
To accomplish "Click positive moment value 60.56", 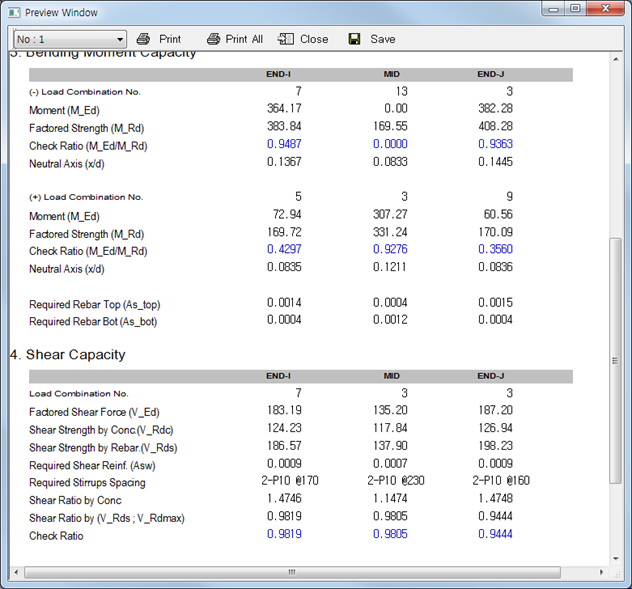I will coord(498,214).
